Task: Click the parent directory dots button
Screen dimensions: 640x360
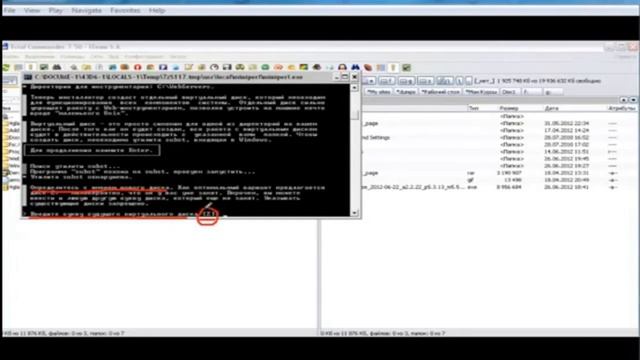Action: coord(469,81)
